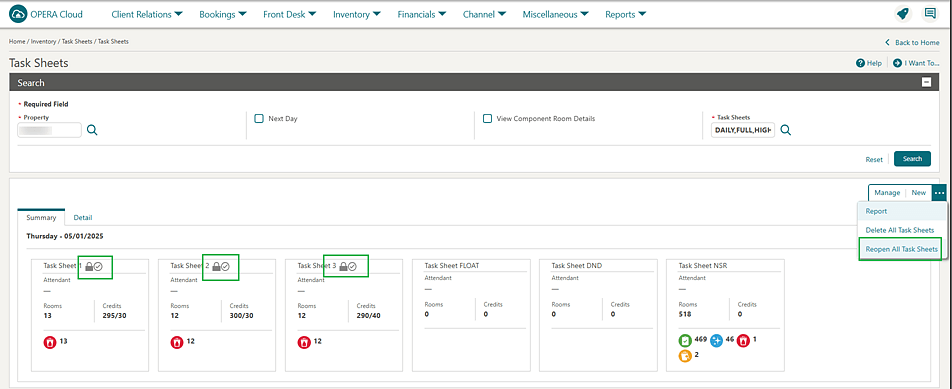Collapse the Search panel
This screenshot has height=389, width=952.
(926, 83)
